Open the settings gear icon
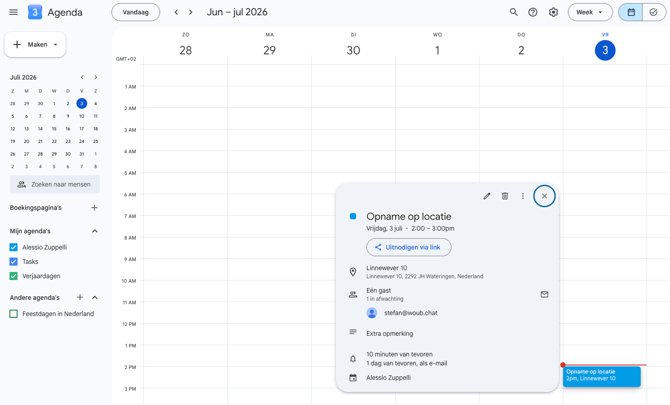This screenshot has height=405, width=670. click(x=553, y=12)
